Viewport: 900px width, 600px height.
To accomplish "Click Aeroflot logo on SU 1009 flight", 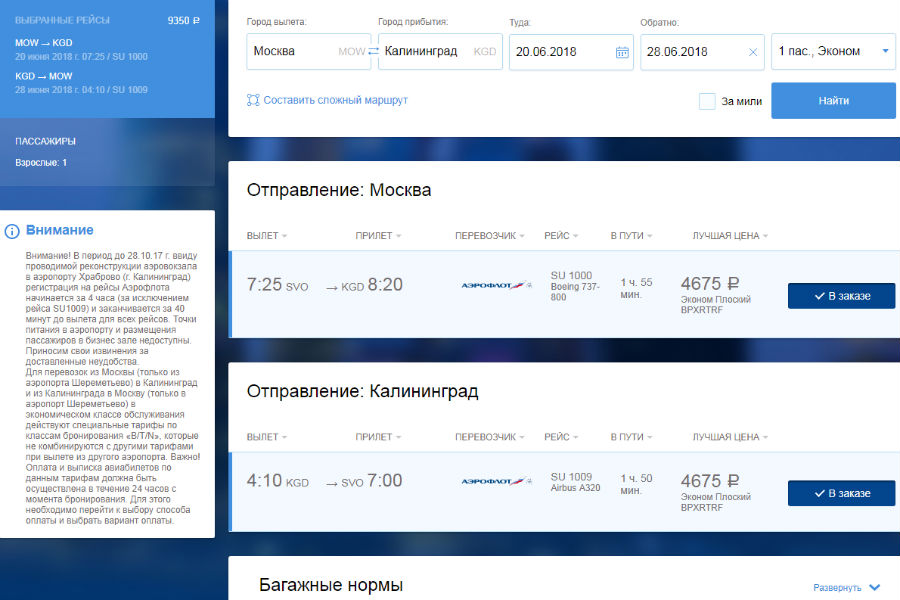I will (x=496, y=481).
